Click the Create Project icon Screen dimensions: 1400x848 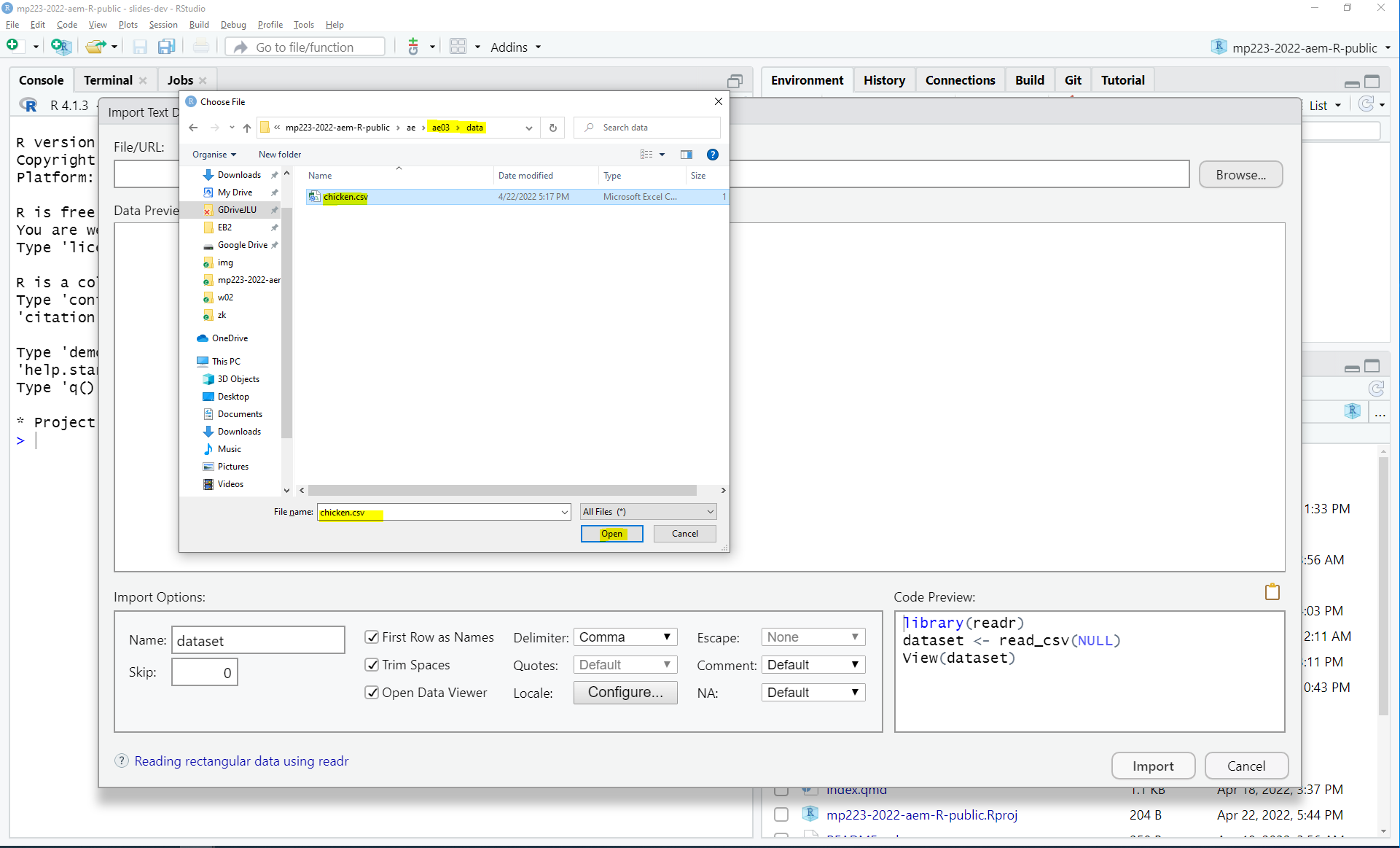click(x=61, y=47)
